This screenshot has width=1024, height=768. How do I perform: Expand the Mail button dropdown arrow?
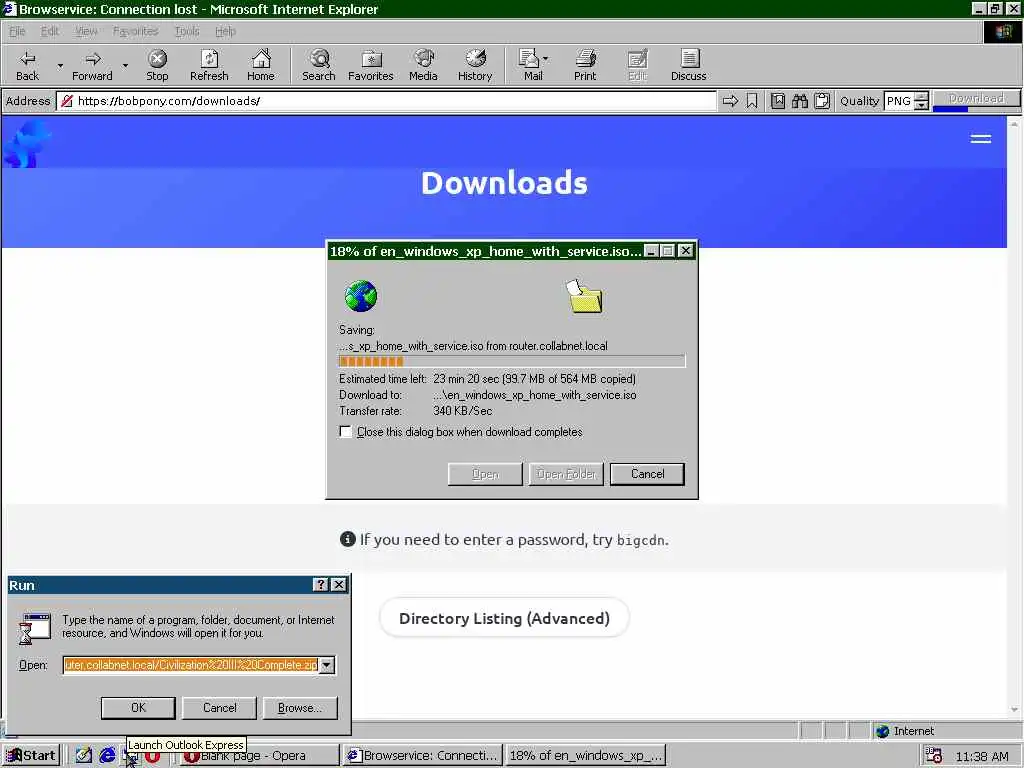click(546, 59)
